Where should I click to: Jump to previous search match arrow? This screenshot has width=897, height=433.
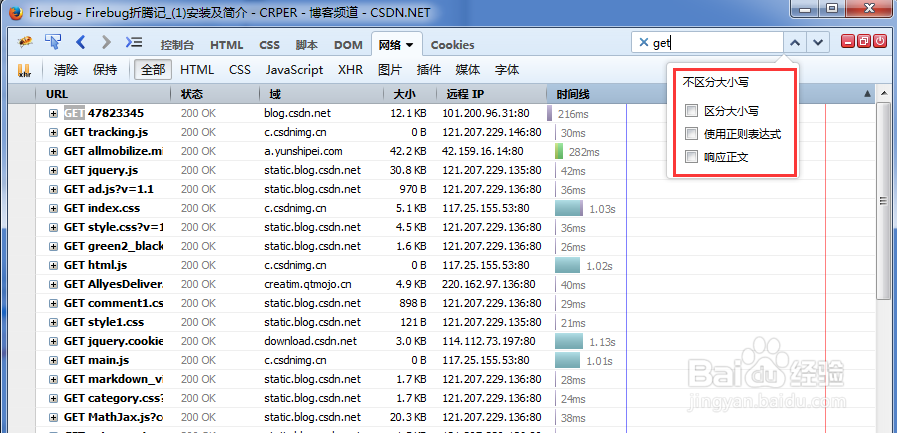[794, 42]
